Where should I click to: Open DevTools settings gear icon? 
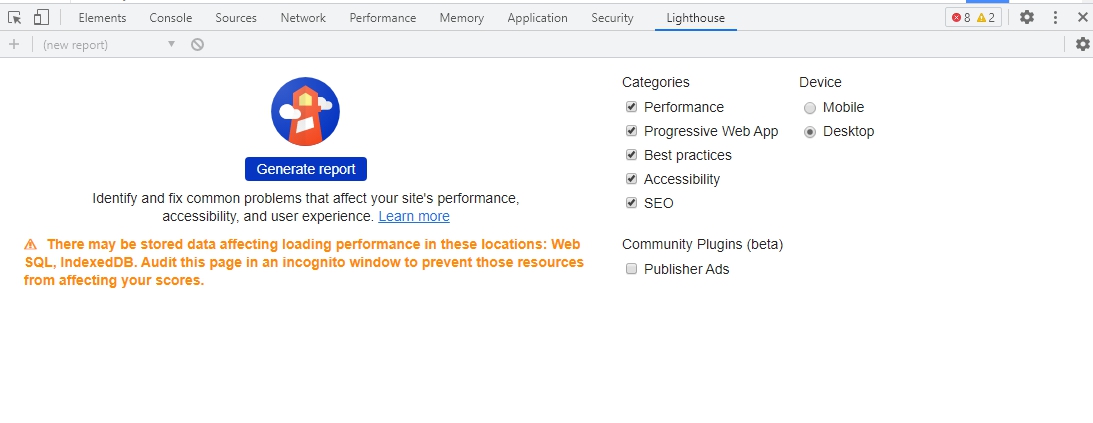pos(1027,18)
